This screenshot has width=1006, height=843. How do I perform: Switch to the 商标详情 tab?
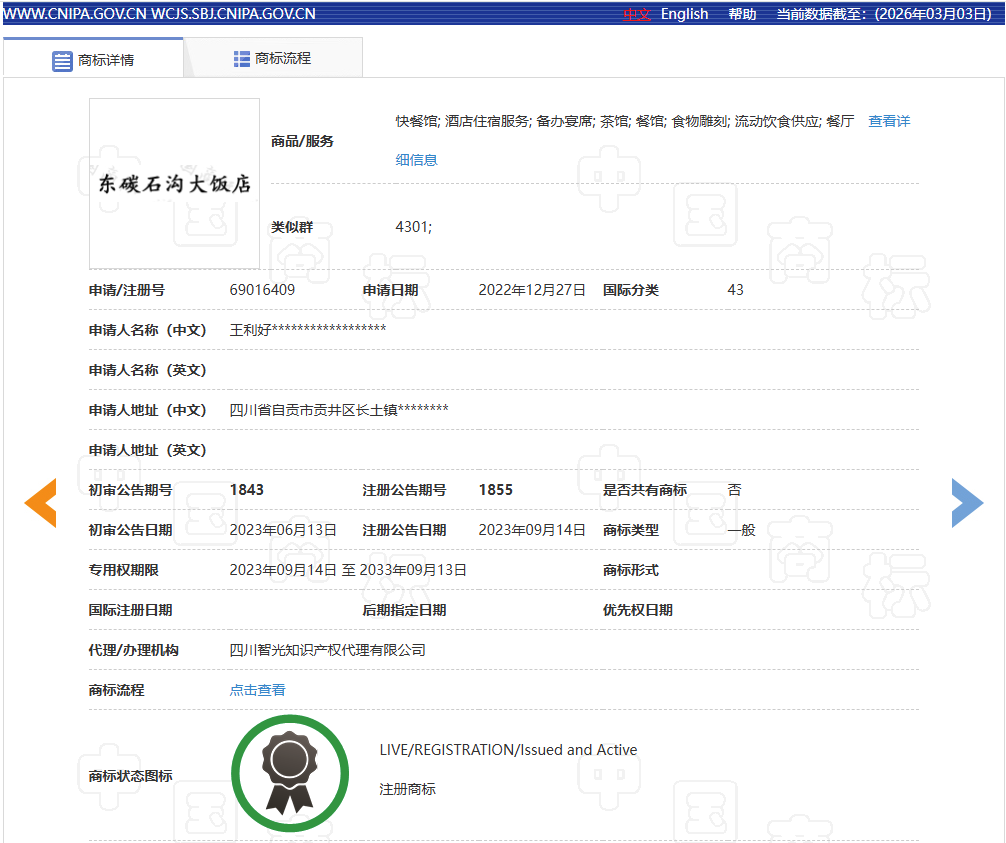point(93,60)
